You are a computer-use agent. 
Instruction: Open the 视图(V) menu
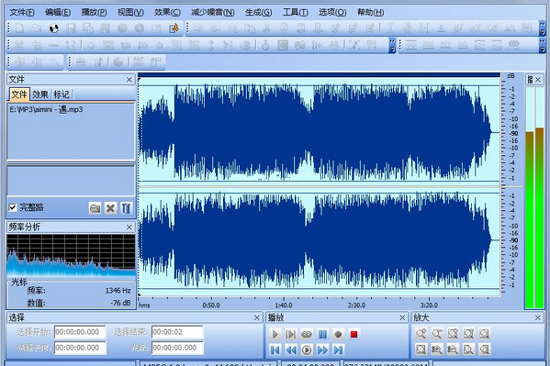tap(130, 12)
